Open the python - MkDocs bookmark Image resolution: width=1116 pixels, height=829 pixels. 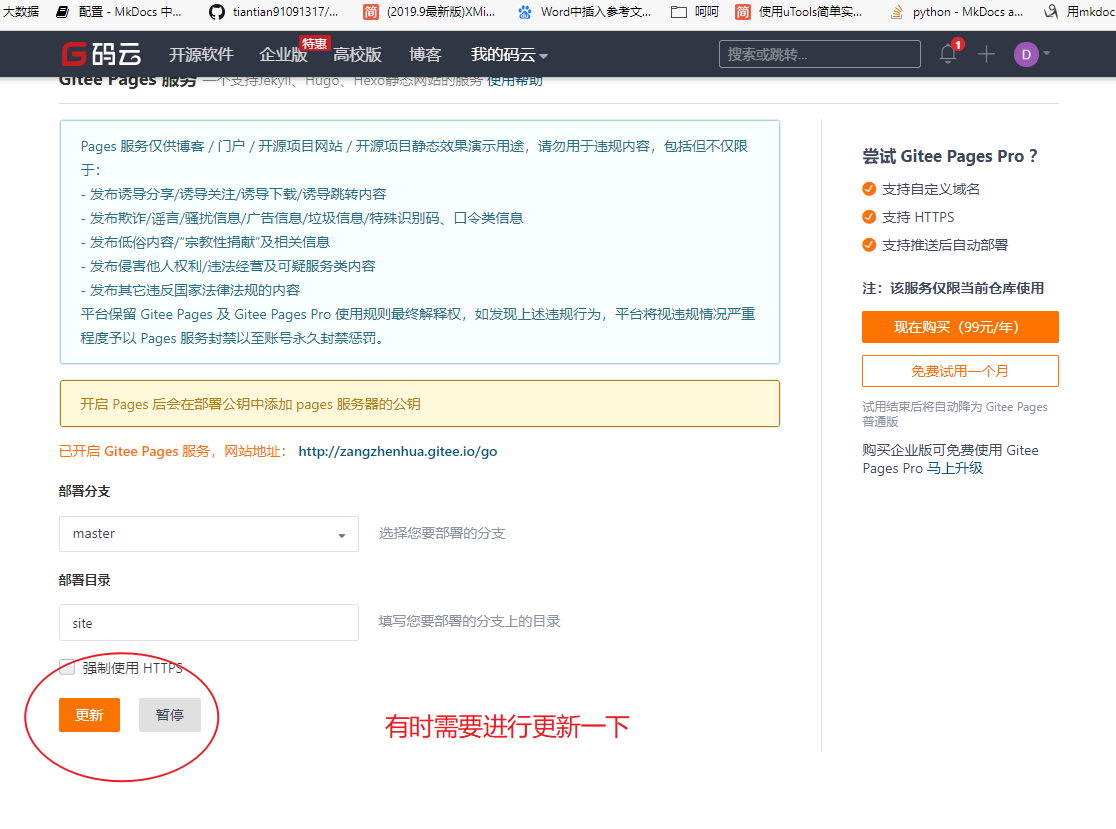(x=957, y=11)
